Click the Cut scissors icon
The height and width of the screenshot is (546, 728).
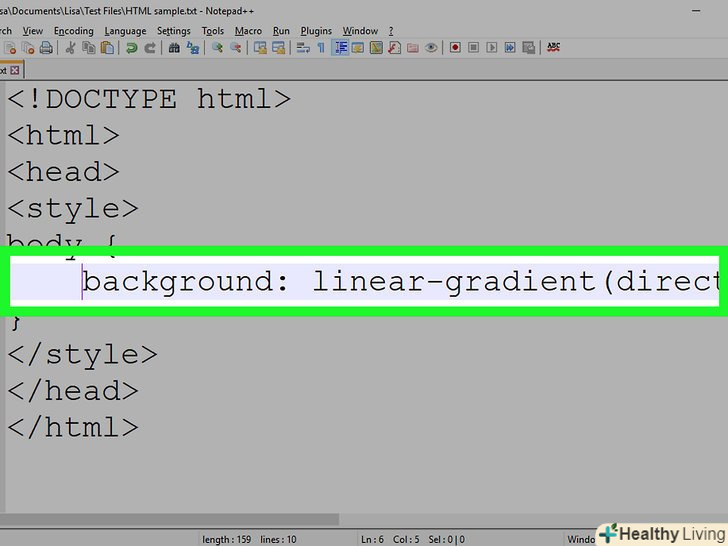[70, 47]
